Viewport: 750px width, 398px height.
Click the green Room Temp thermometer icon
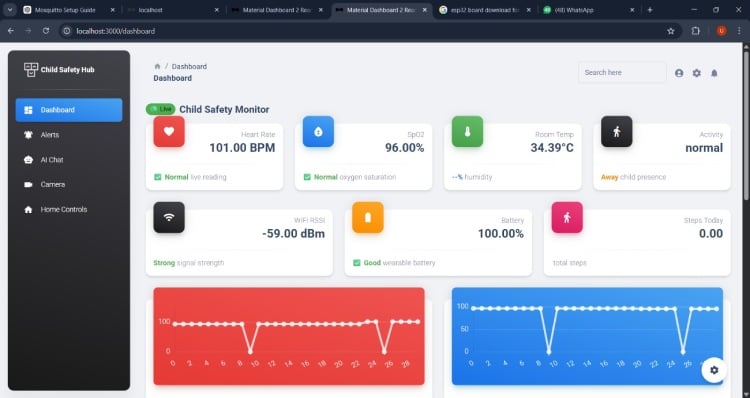pyautogui.click(x=467, y=132)
